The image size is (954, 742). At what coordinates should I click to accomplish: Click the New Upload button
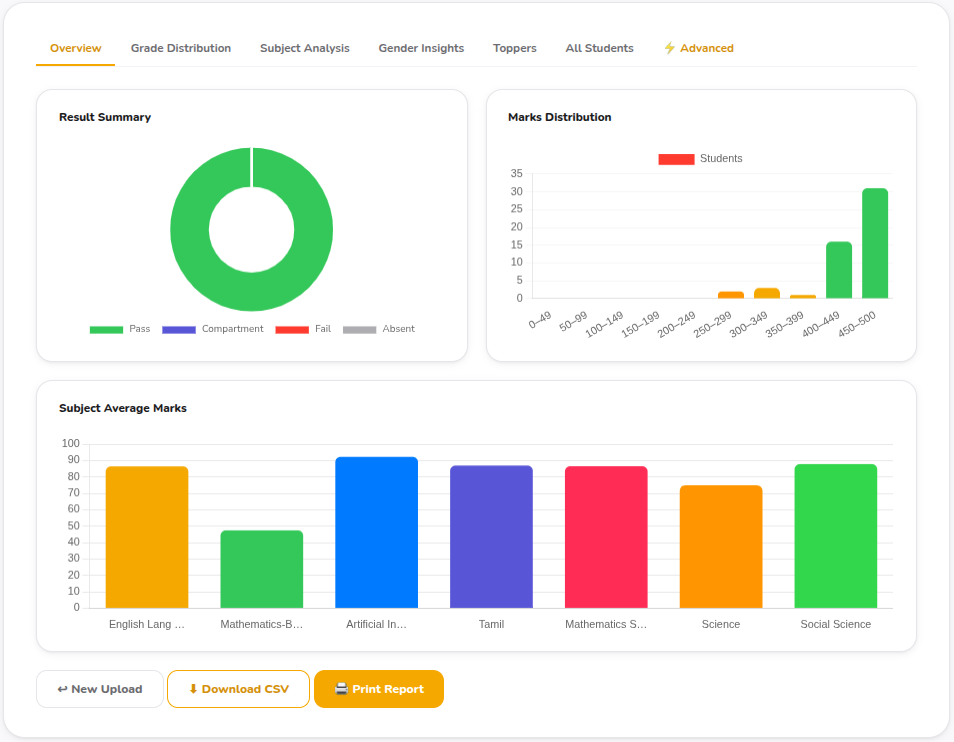[100, 689]
